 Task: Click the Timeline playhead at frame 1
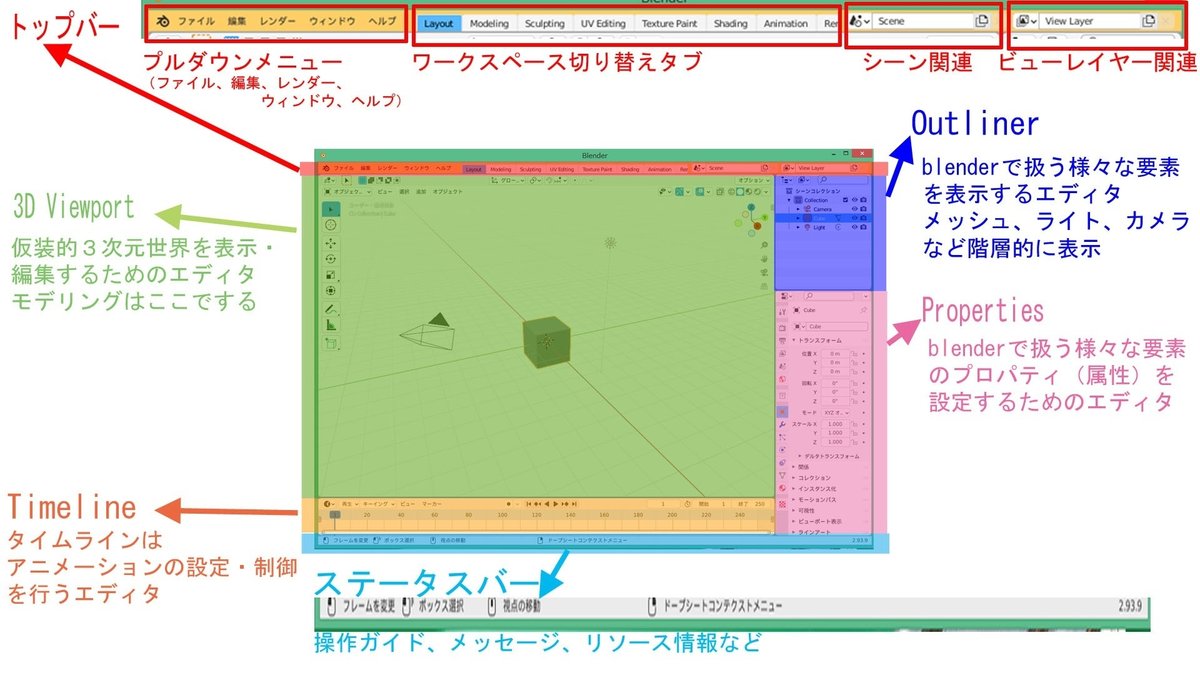tap(335, 514)
